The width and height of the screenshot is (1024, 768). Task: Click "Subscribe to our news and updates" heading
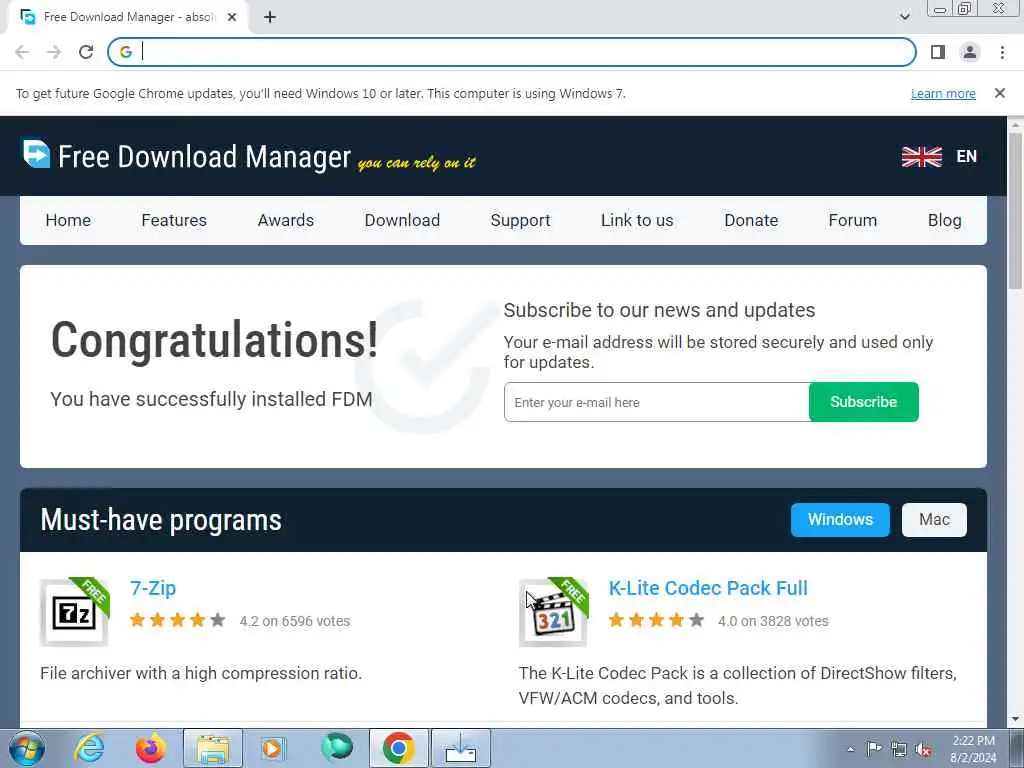coord(659,310)
